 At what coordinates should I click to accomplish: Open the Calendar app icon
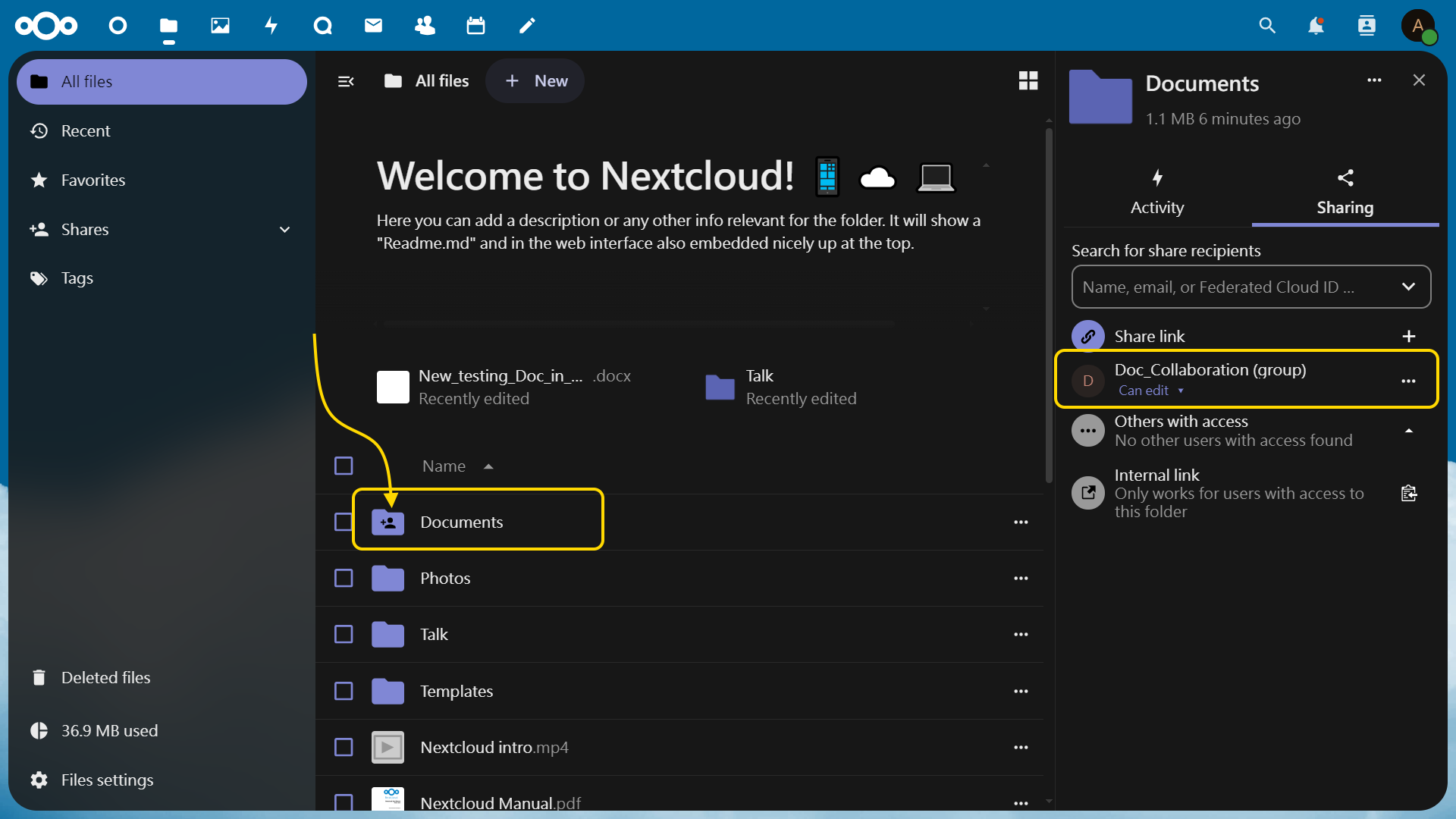tap(475, 26)
